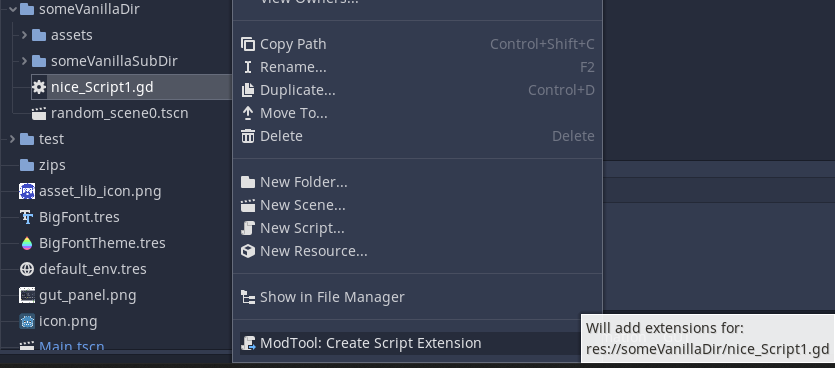
Task: Click the Move To arrow icon
Action: [x=248, y=113]
